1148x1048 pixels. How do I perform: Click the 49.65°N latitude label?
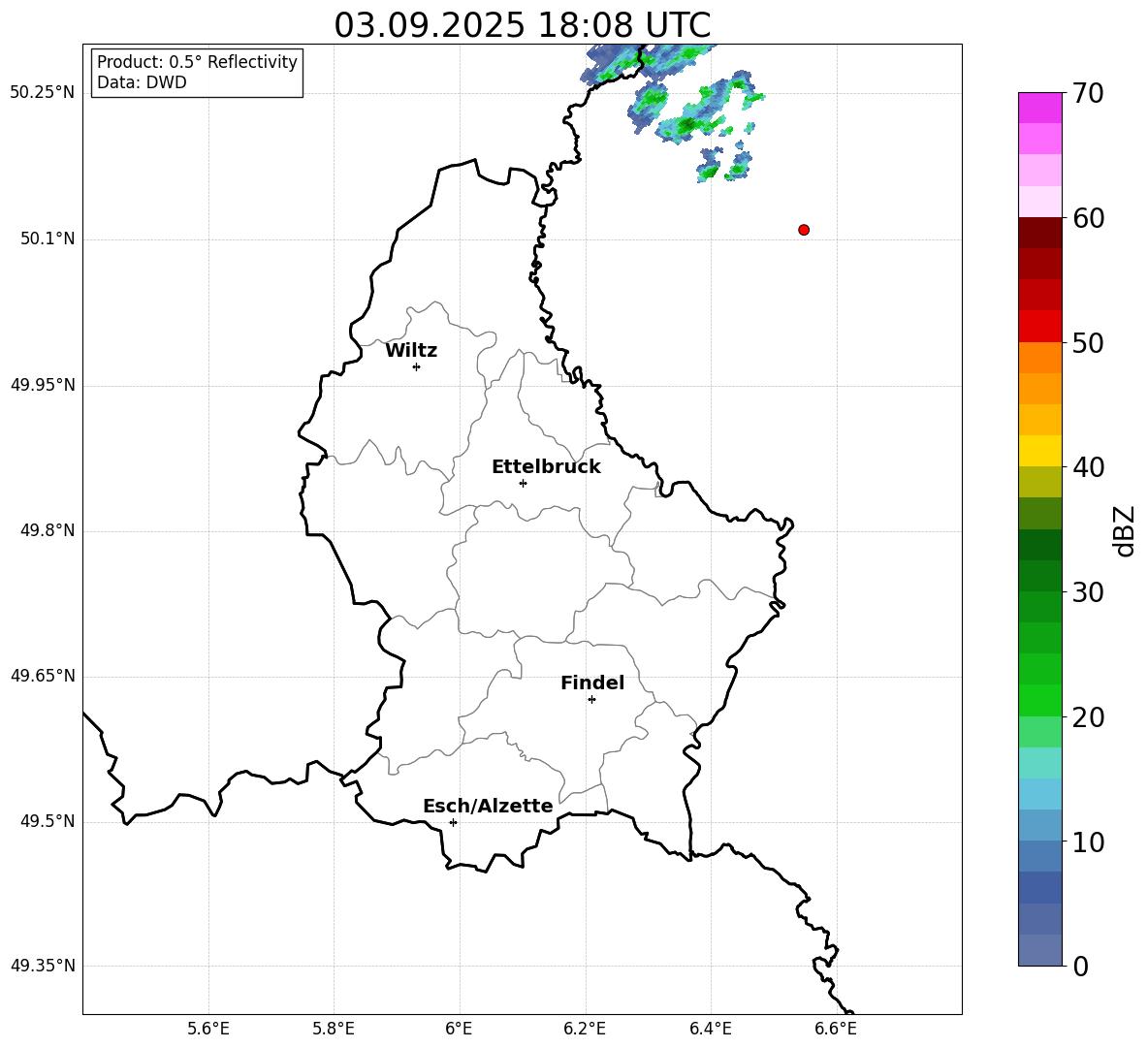click(43, 676)
